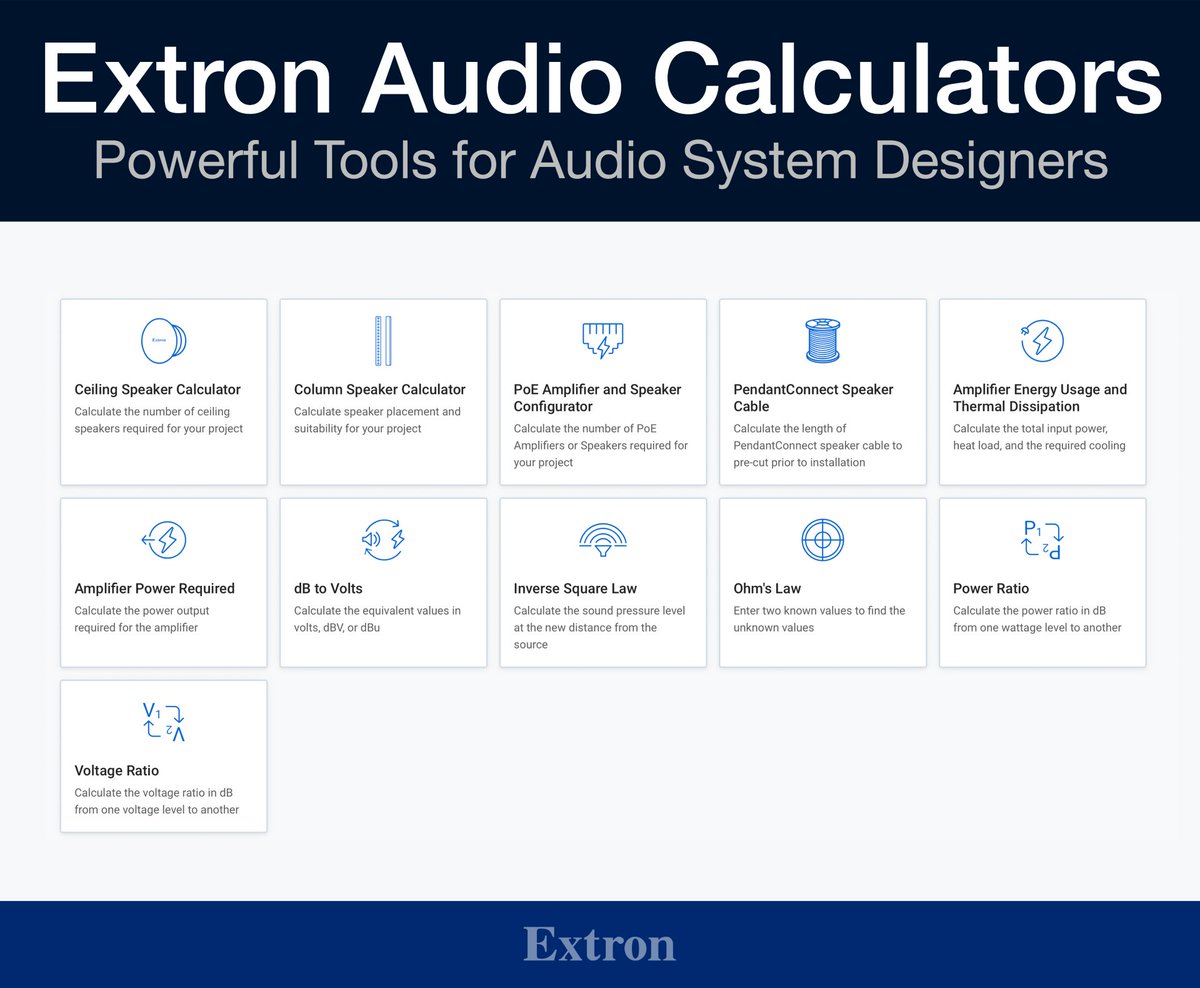
Task: Click 'Enter two known values' description
Action: click(x=820, y=619)
